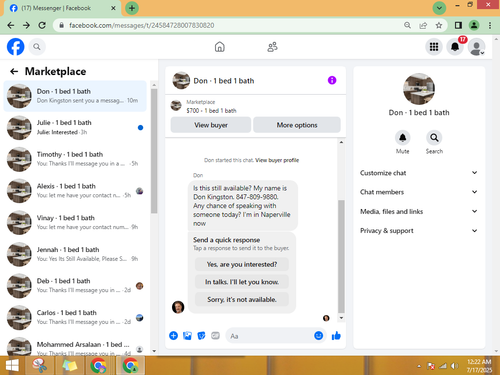The image size is (500, 375).
Task: Reload the page in Chrome
Action: point(42,25)
